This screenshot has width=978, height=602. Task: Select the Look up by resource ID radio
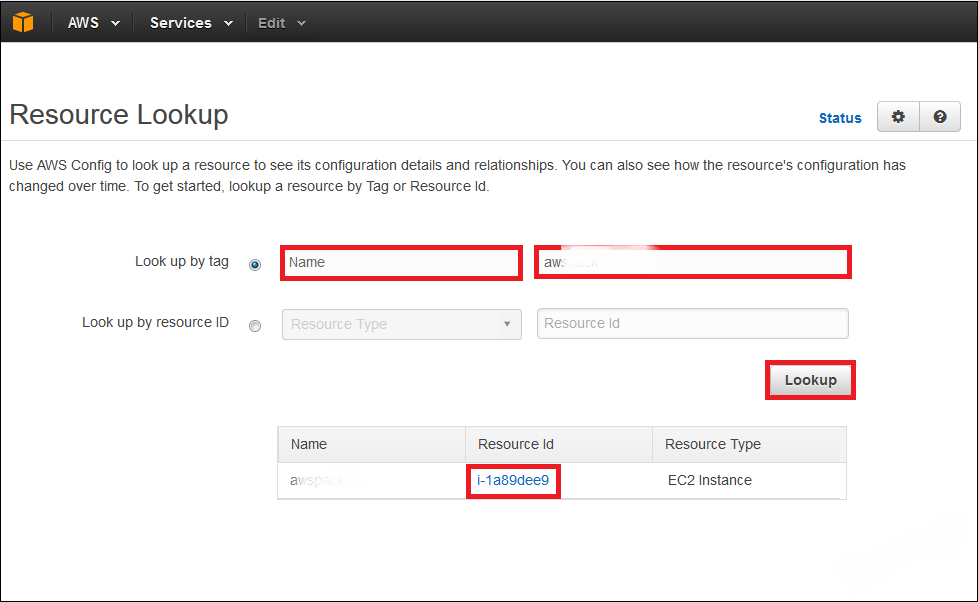[x=255, y=326]
